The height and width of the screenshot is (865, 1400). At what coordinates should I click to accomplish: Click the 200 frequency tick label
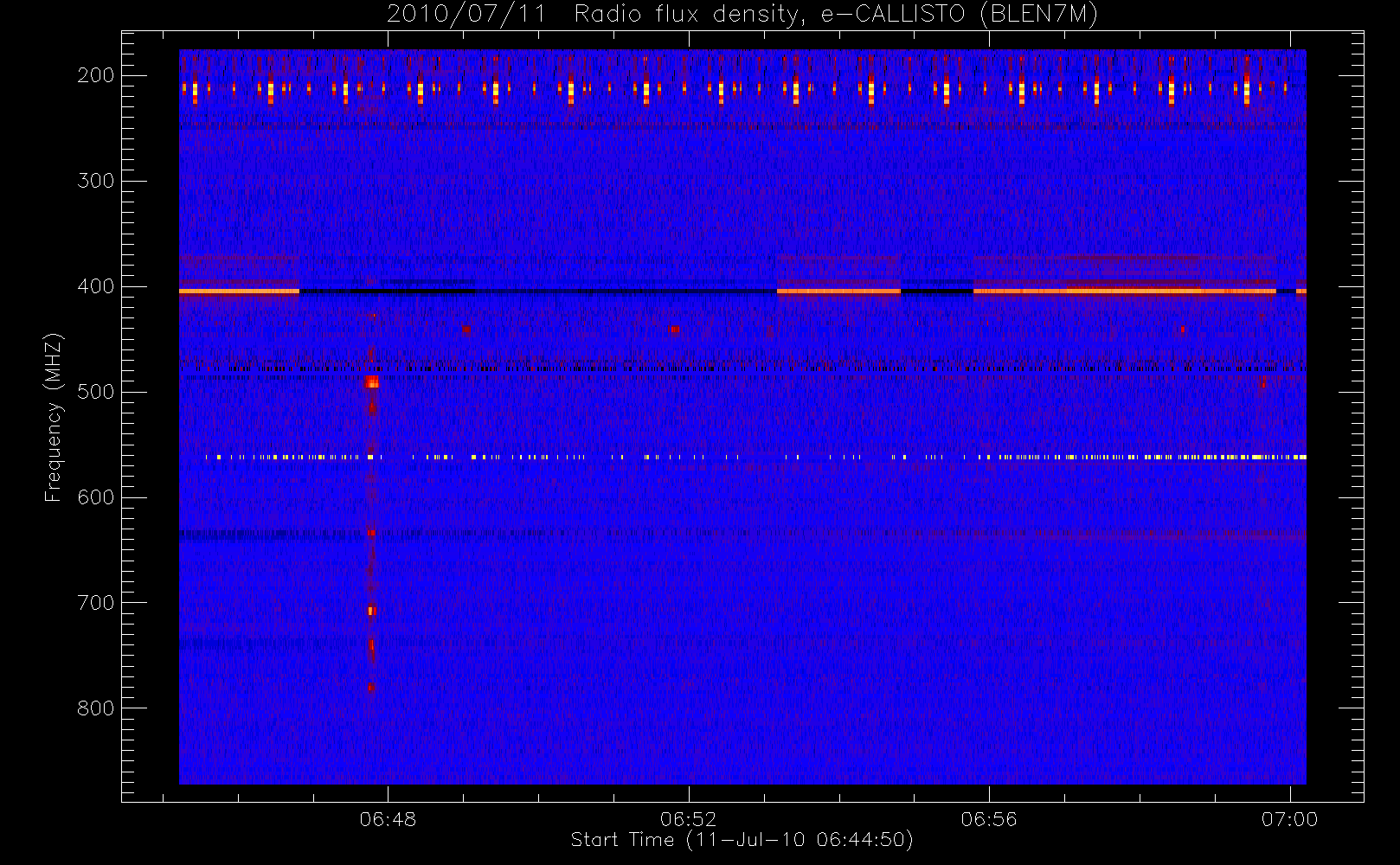point(96,75)
